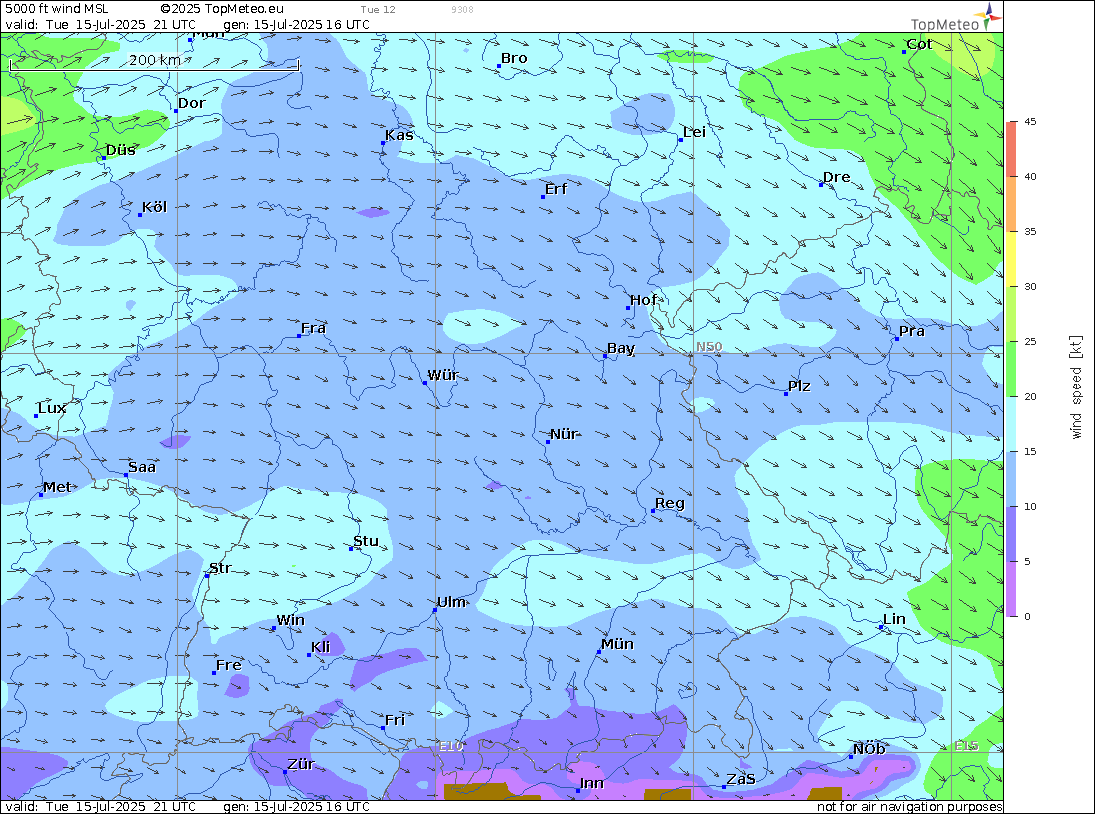Screen dimensions: 1095x814
Task: Click the "Erf" city label
Action: click(x=556, y=189)
